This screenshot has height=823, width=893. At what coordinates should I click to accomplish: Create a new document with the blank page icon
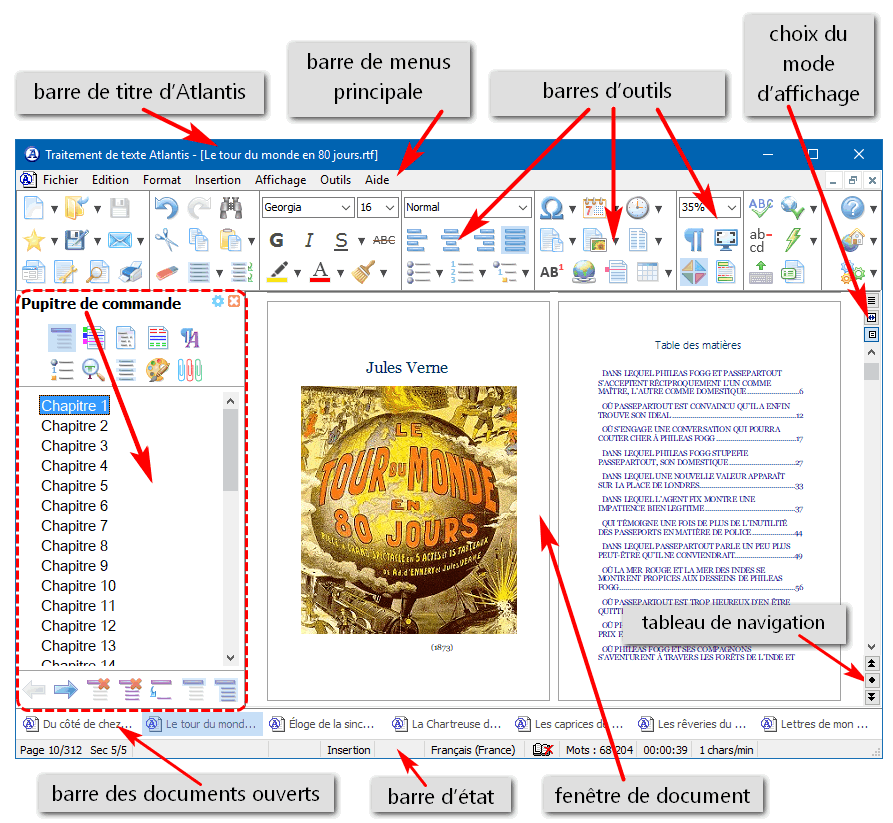point(34,208)
